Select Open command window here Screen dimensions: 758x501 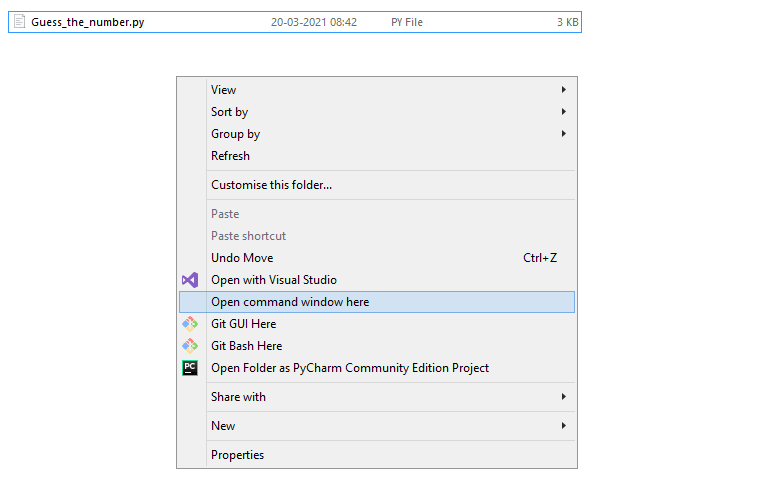[377, 302]
